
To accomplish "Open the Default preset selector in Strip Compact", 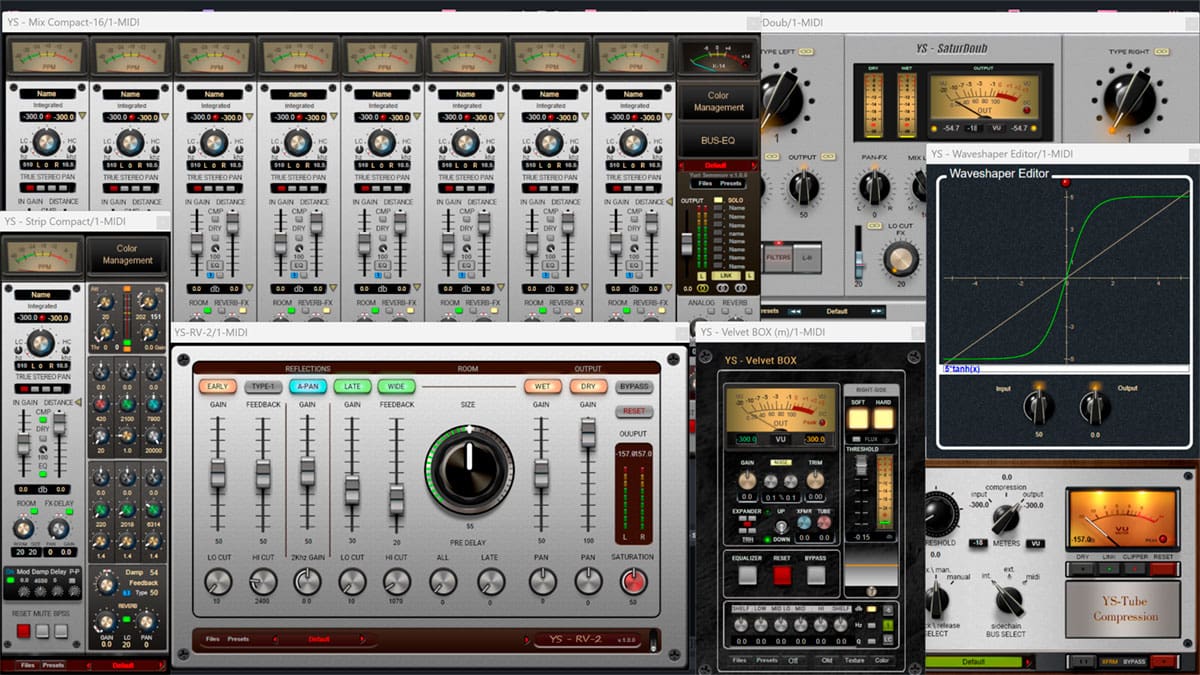I will tap(122, 665).
